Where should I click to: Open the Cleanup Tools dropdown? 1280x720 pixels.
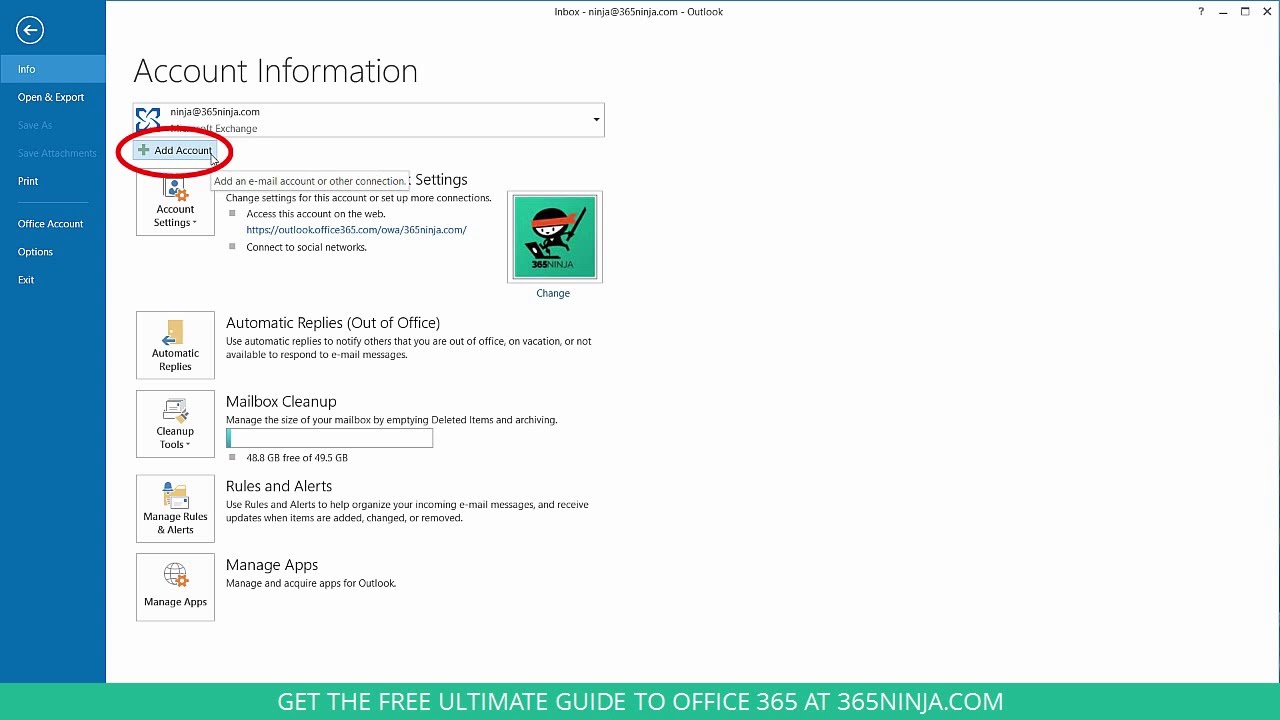(175, 424)
